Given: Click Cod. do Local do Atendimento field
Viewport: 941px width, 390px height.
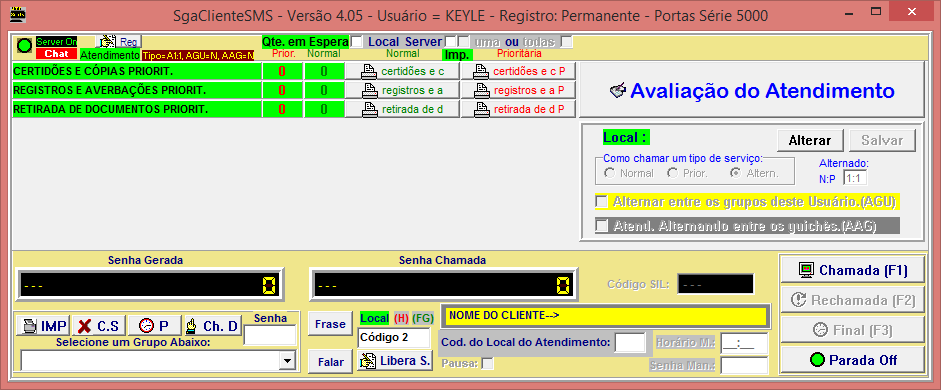Looking at the screenshot, I should (x=630, y=343).
